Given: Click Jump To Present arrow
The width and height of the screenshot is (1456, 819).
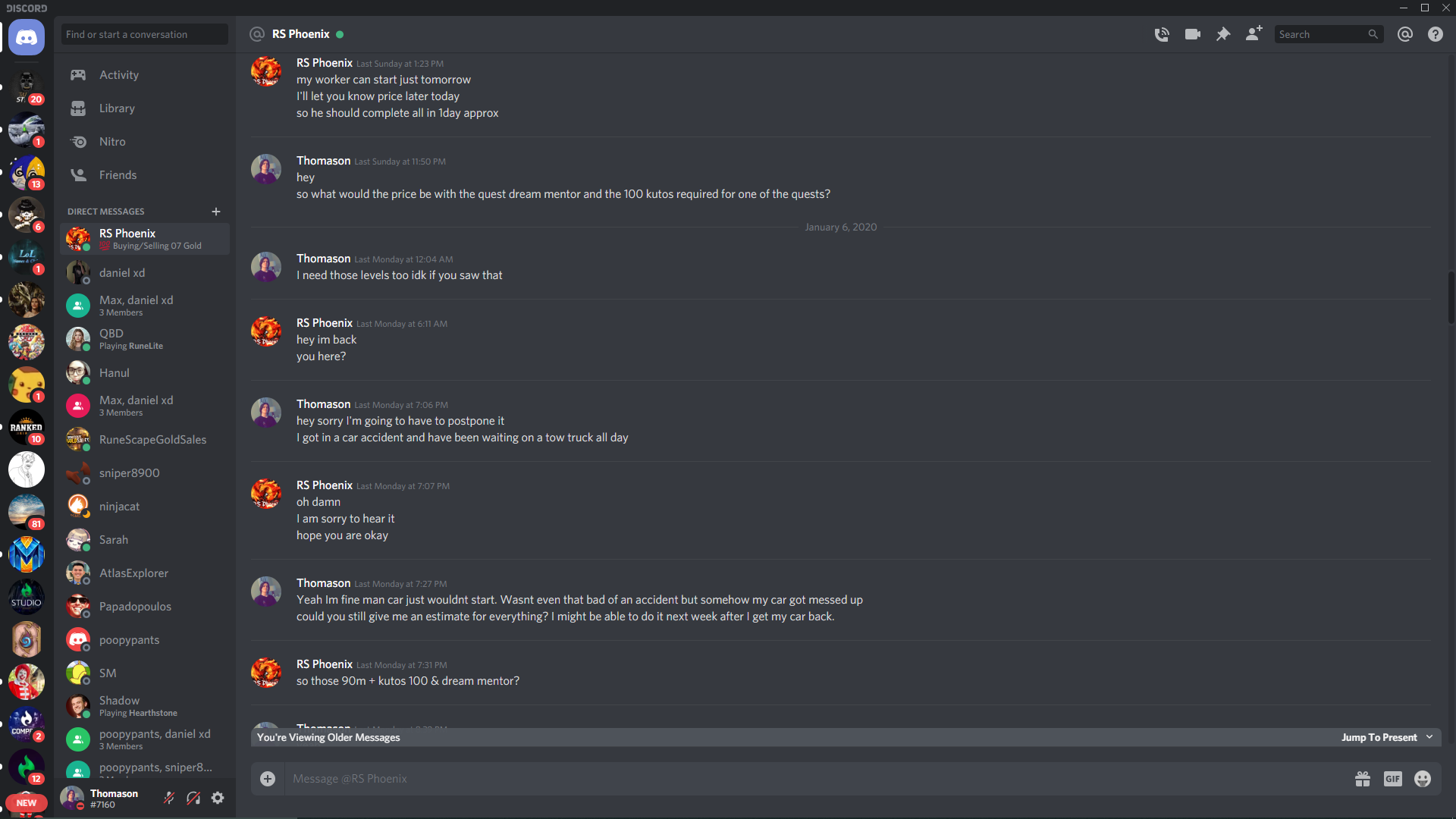Looking at the screenshot, I should [x=1429, y=737].
